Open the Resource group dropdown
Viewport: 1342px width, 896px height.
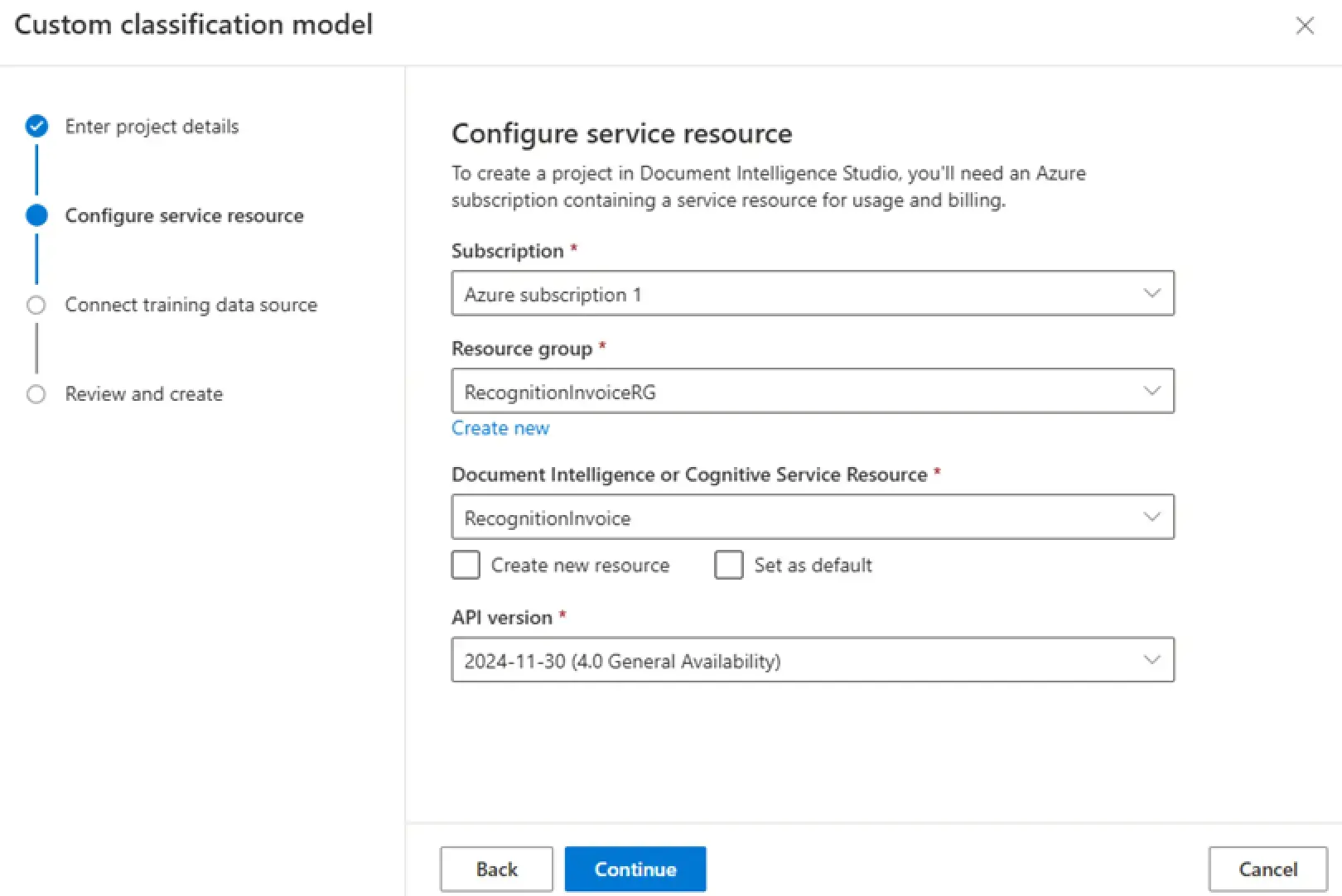point(813,391)
